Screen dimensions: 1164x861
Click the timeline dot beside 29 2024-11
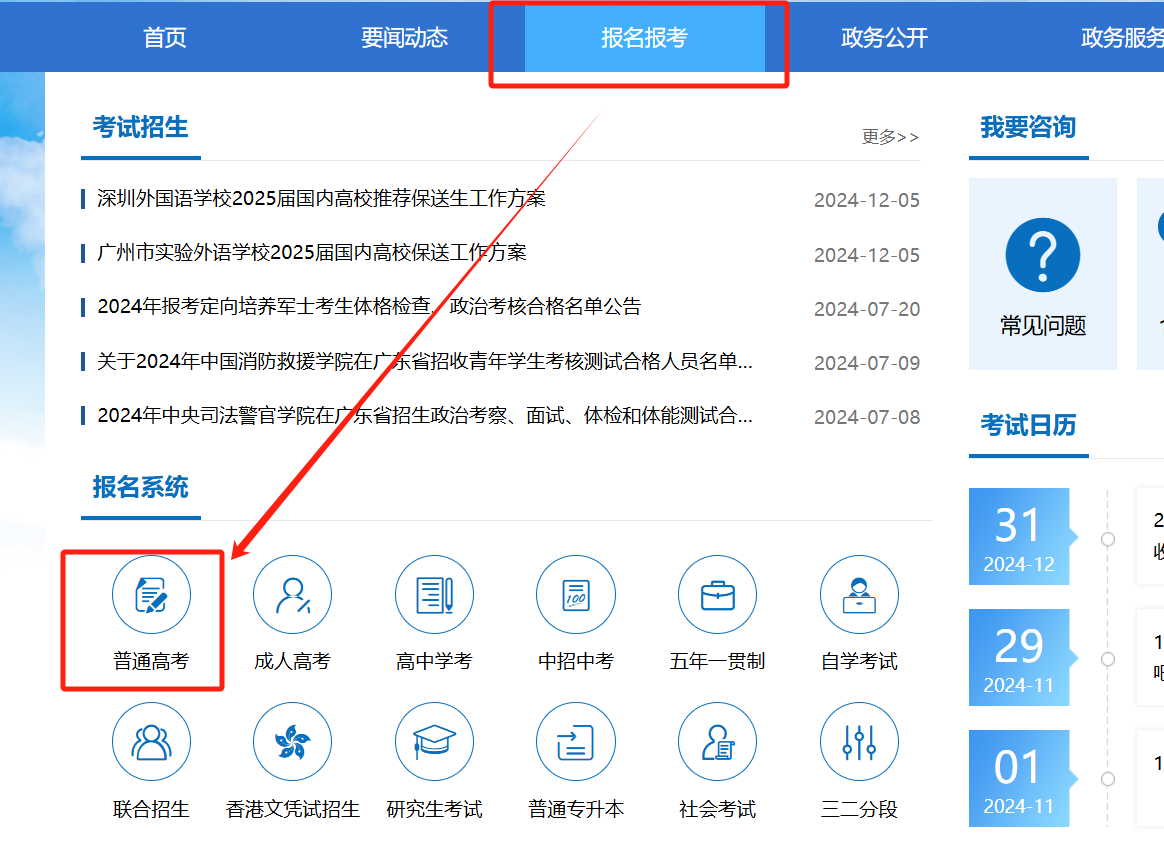click(1108, 659)
